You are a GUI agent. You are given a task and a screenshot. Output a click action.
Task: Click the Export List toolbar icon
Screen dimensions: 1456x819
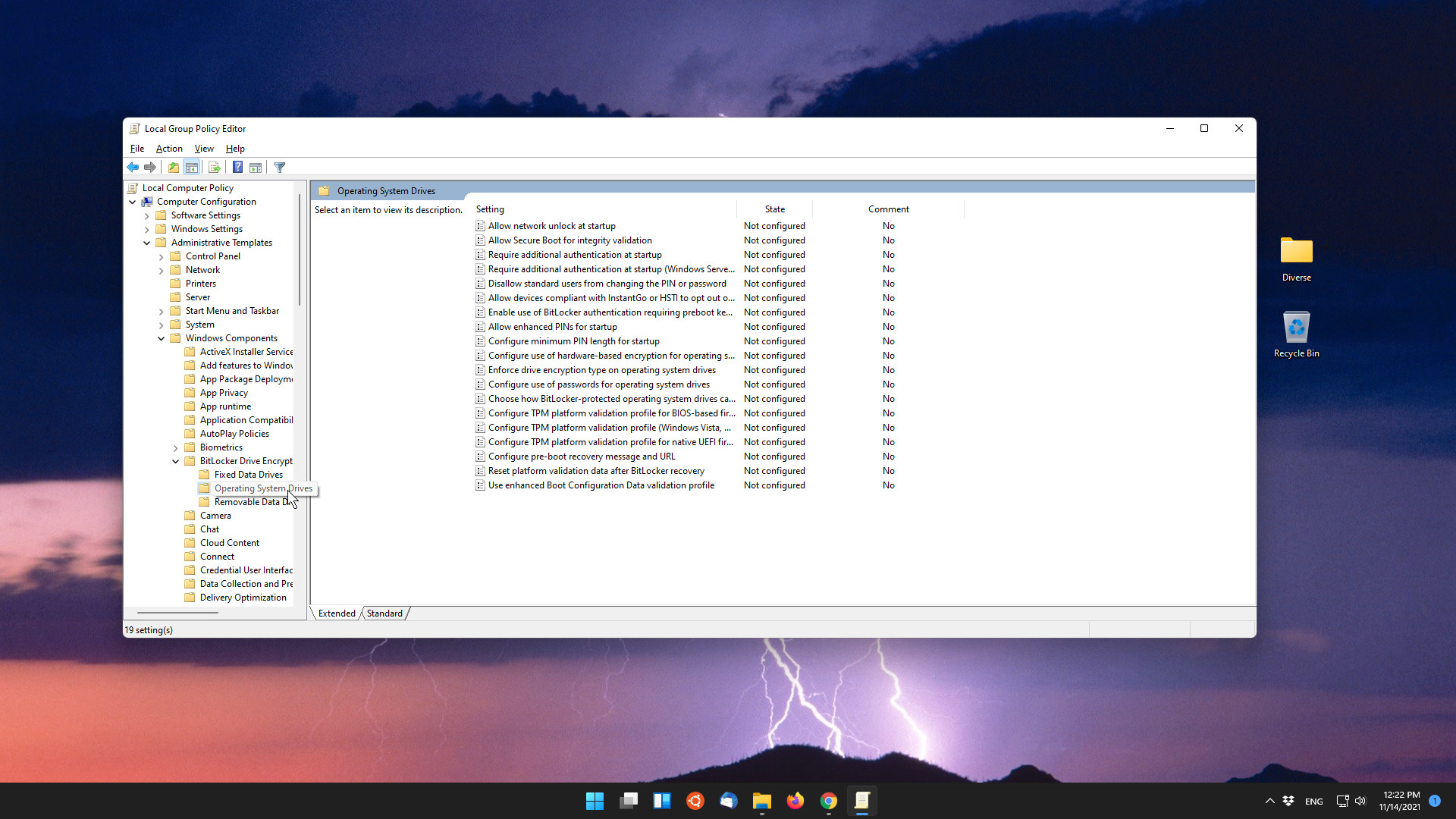coord(215,168)
